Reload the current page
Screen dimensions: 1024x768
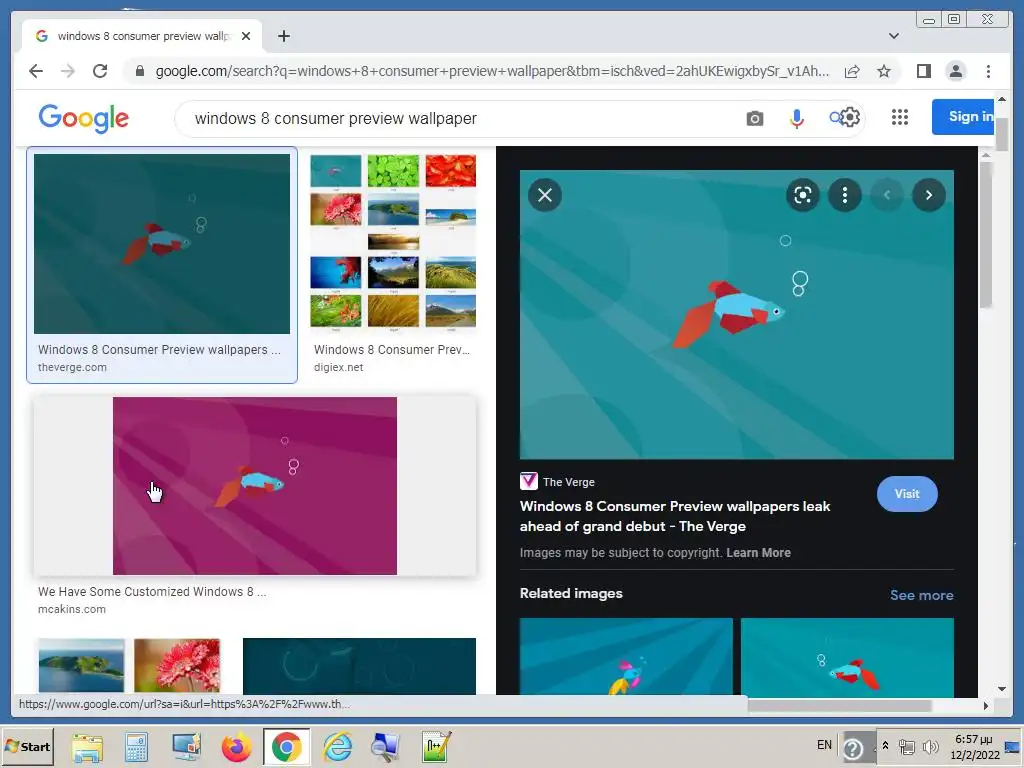click(100, 71)
